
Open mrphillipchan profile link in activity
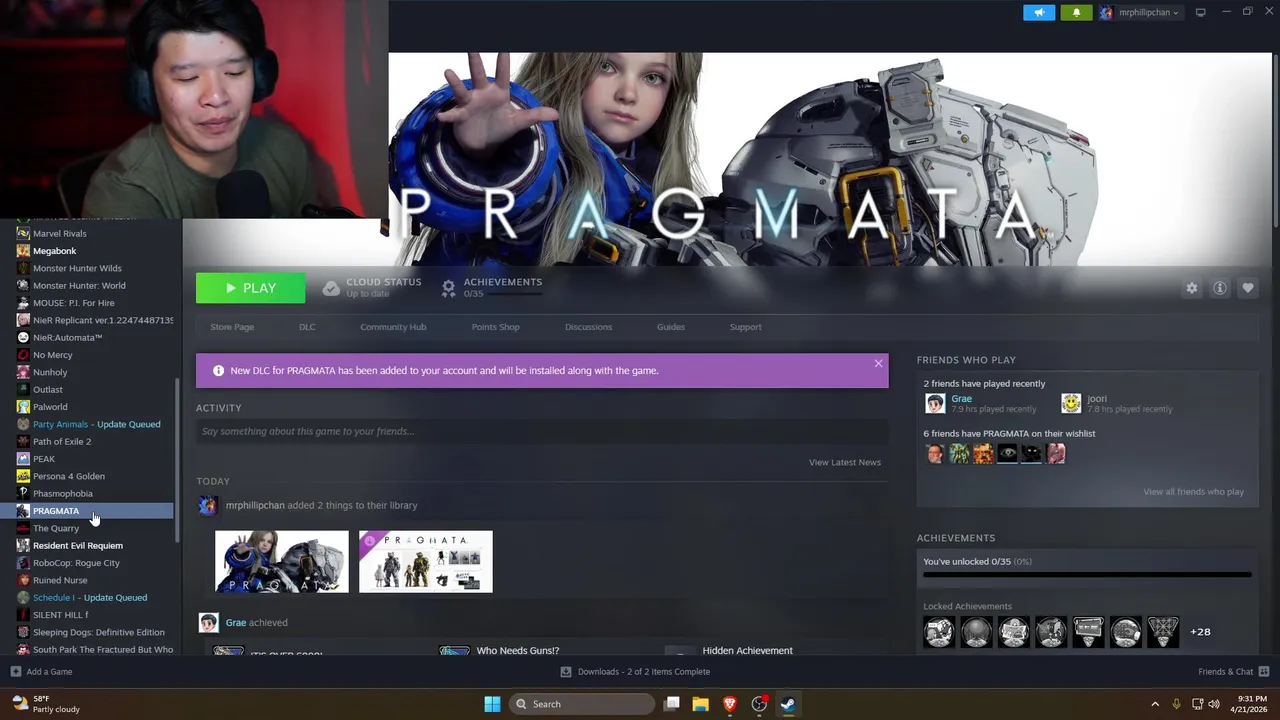pos(255,505)
